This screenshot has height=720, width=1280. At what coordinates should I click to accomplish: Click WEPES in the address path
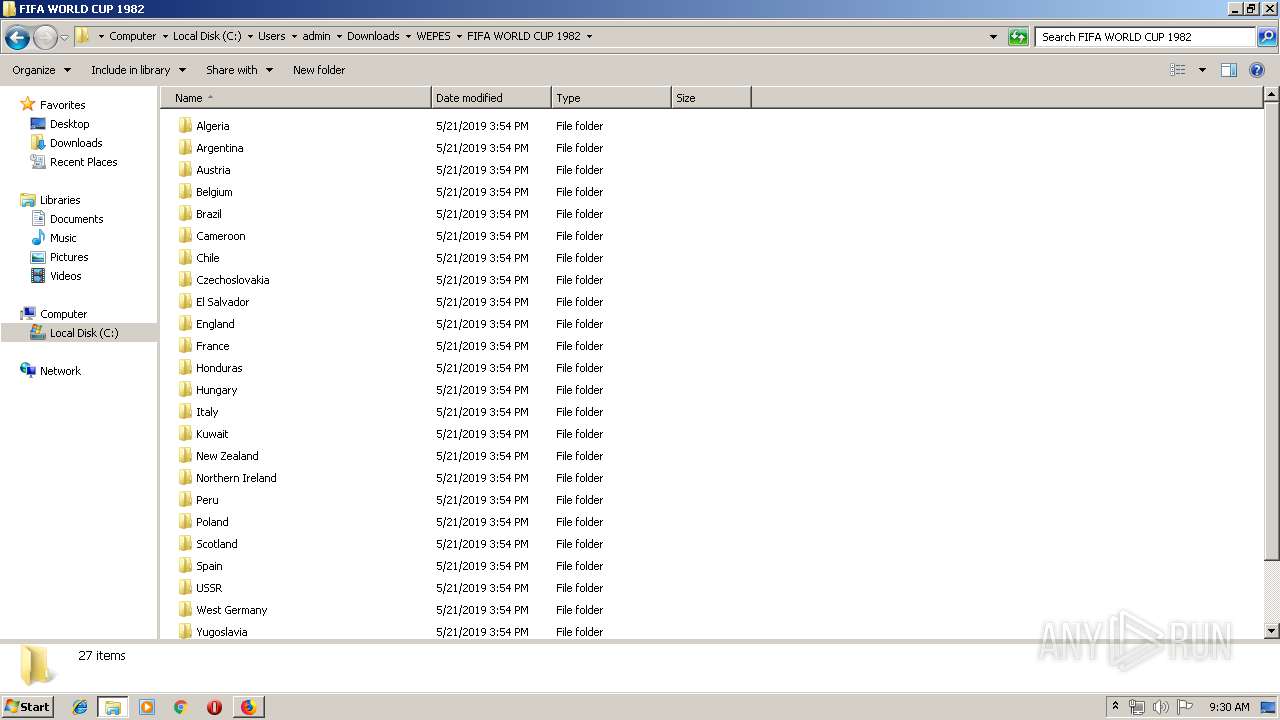(x=433, y=36)
